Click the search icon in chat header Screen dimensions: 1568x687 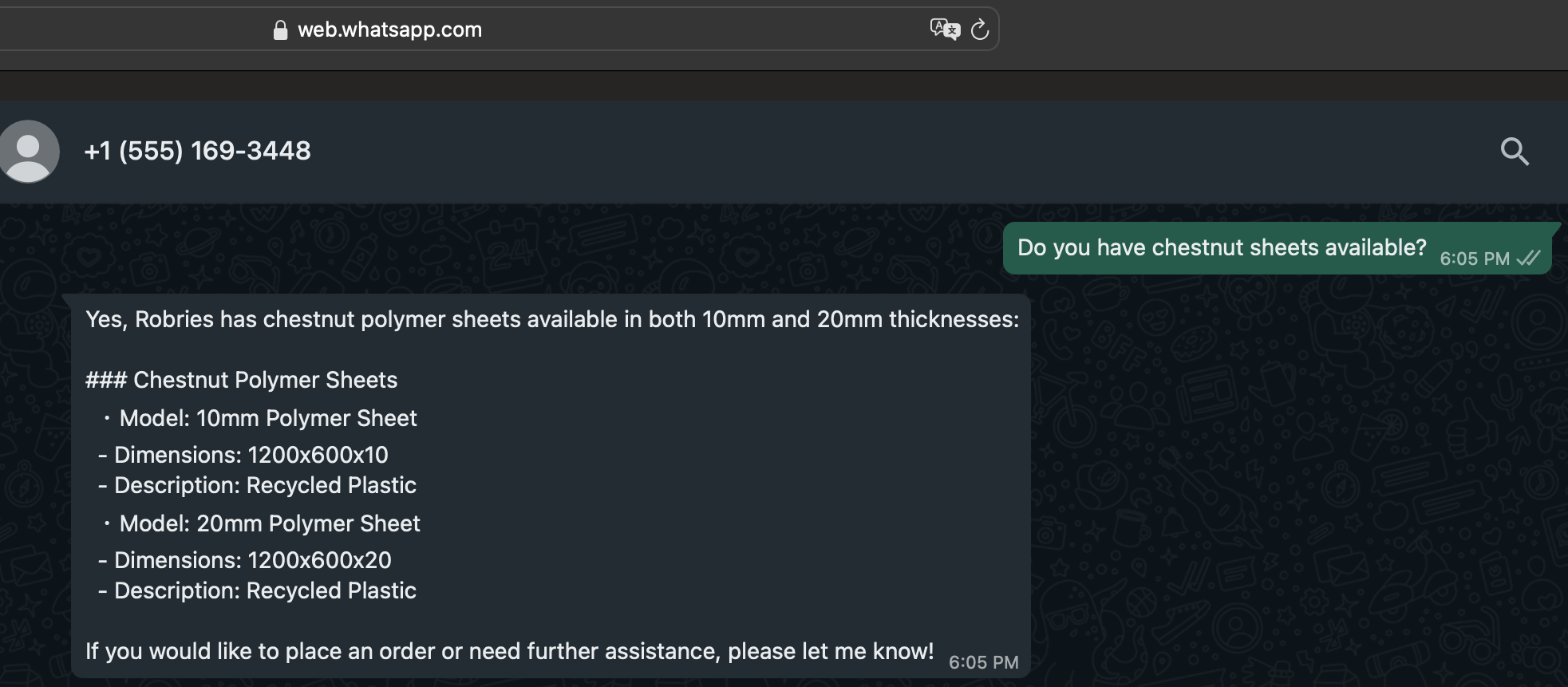pyautogui.click(x=1514, y=151)
